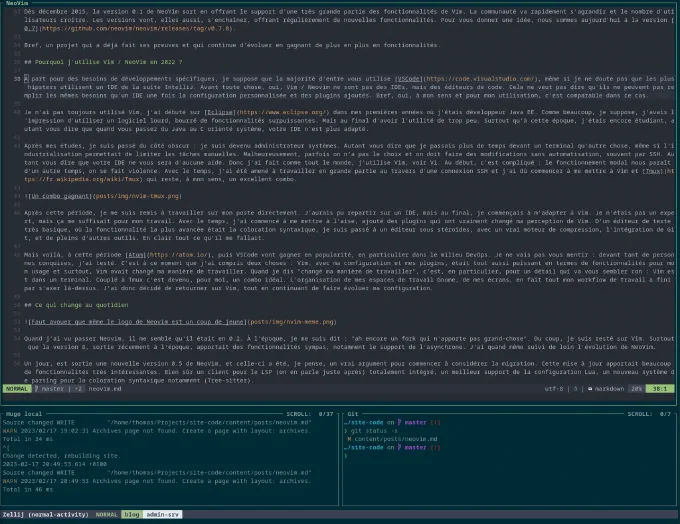Click the 'Un combo gagnant' image caption
This screenshot has width=680, height=524.
click(x=60, y=196)
